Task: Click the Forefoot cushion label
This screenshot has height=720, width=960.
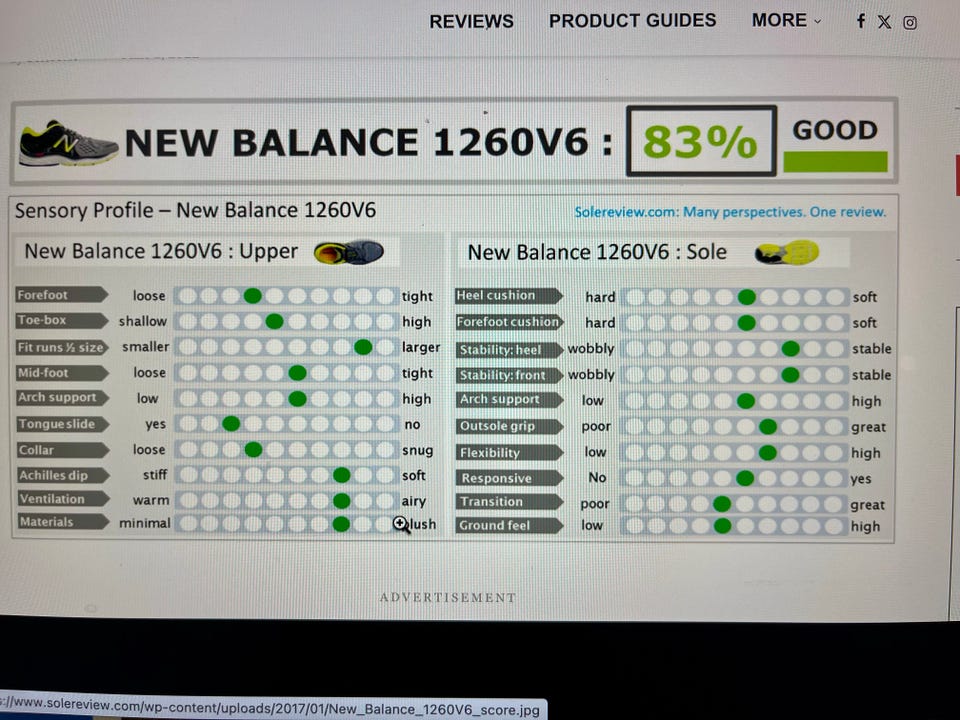Action: 508,321
